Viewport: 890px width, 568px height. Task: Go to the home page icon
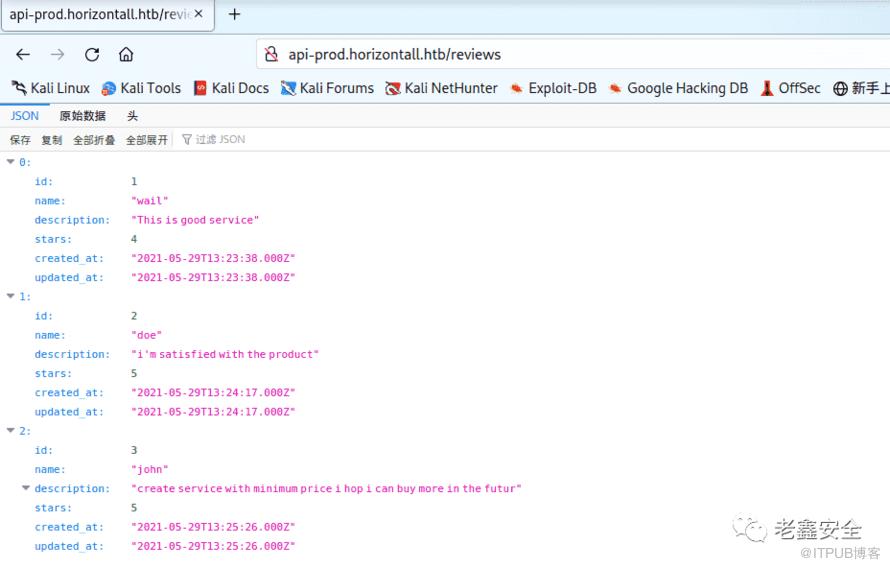(x=126, y=54)
